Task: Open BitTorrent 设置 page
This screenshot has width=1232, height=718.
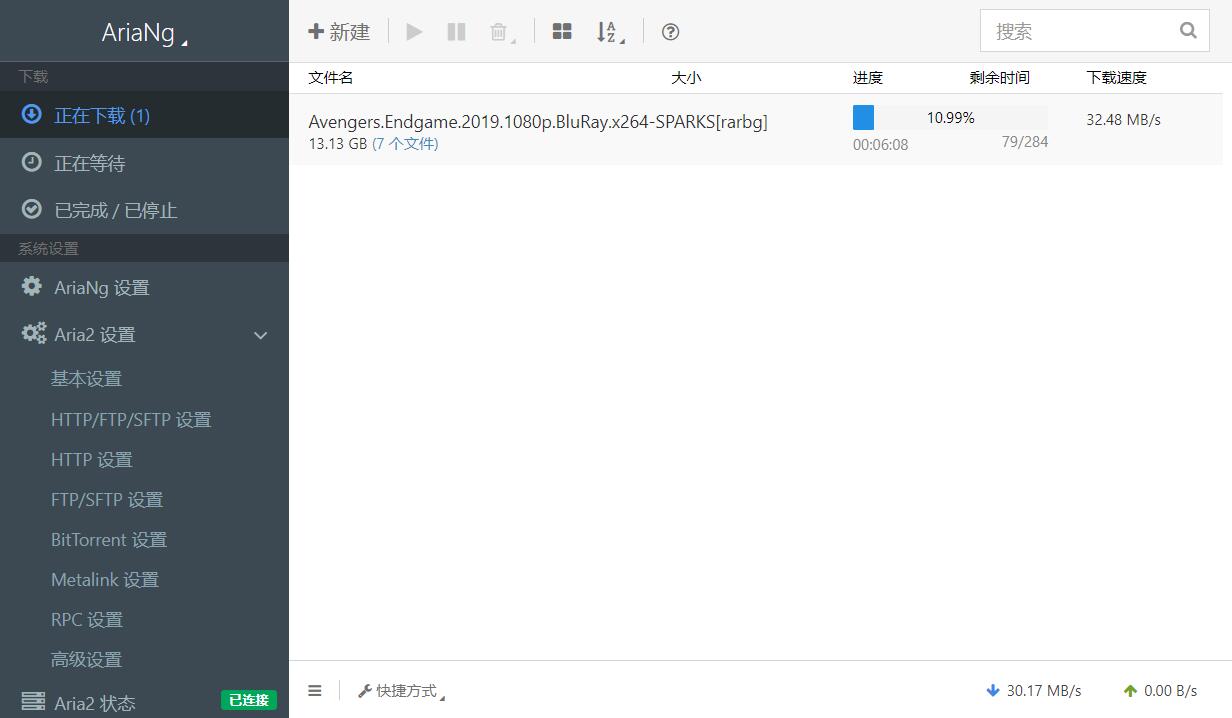Action: 109,539
